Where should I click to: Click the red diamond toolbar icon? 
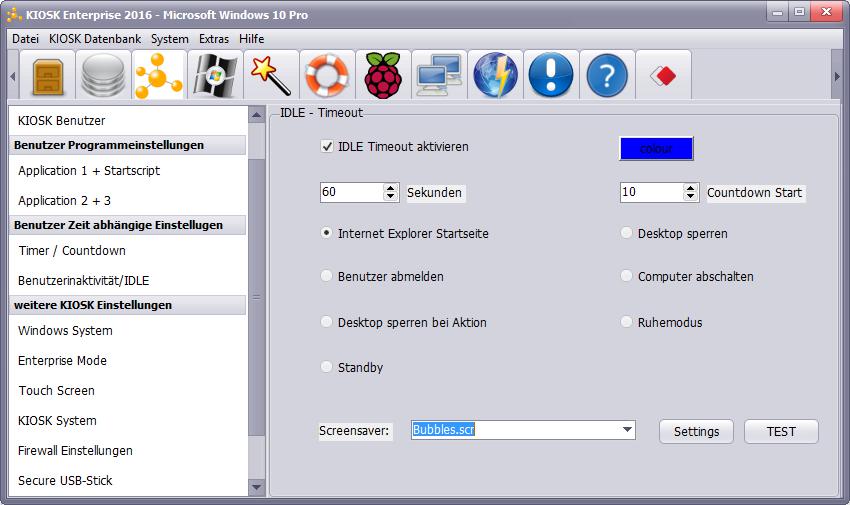click(663, 76)
